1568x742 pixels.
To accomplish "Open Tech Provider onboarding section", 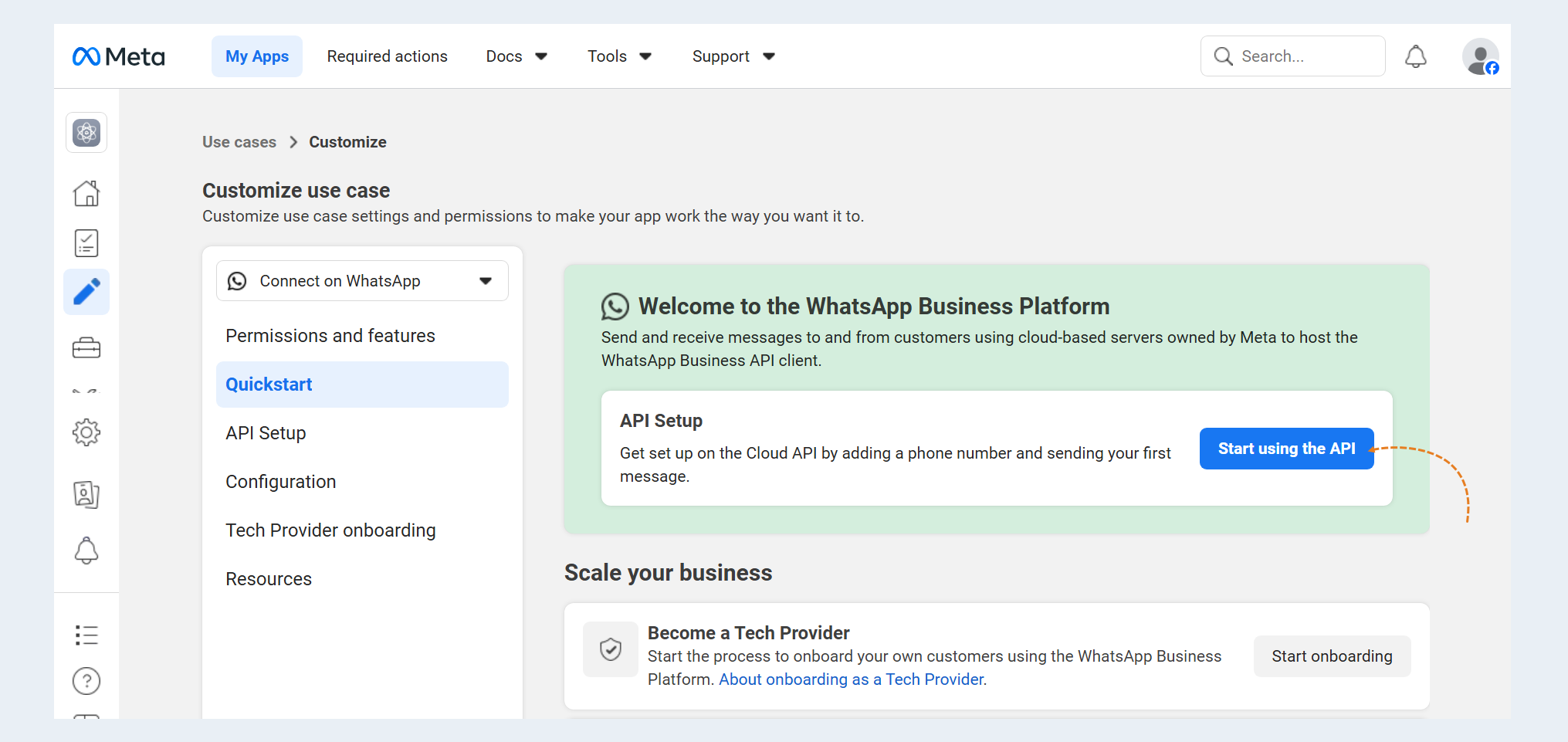I will [362, 530].
